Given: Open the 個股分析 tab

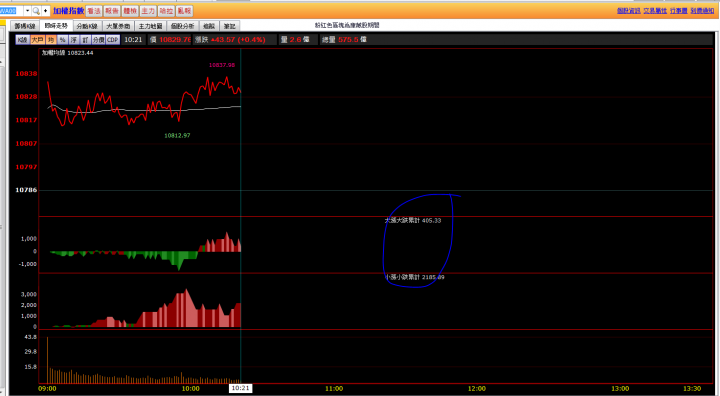Looking at the screenshot, I should coord(183,26).
